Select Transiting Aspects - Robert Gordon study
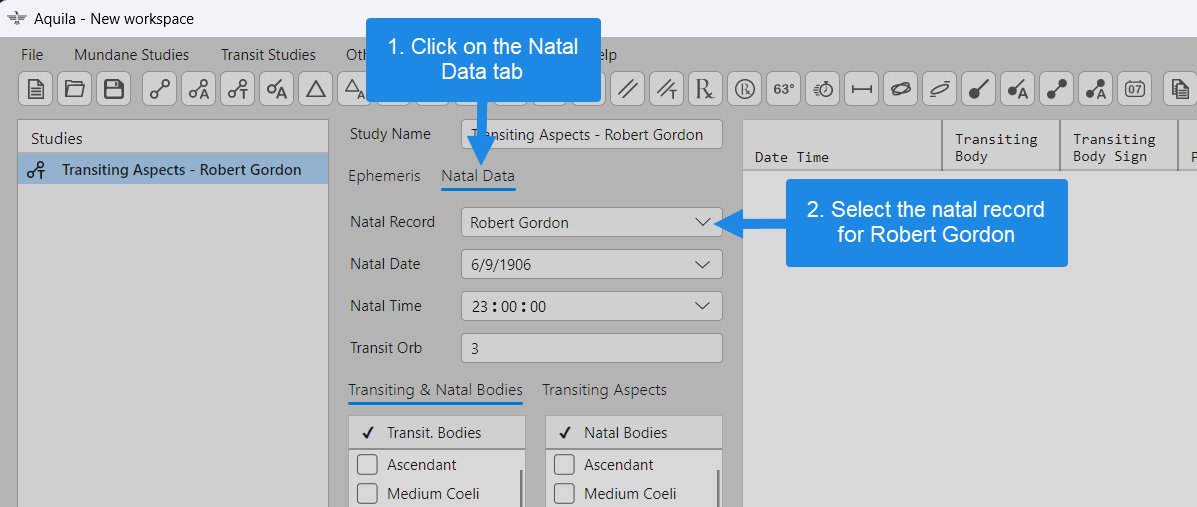1197x507 pixels. (x=173, y=170)
